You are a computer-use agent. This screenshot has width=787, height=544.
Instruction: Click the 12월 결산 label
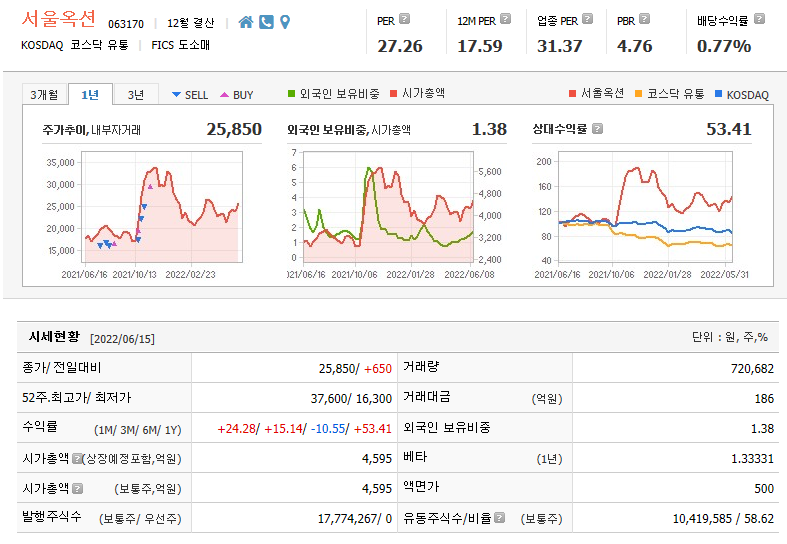pyautogui.click(x=191, y=23)
